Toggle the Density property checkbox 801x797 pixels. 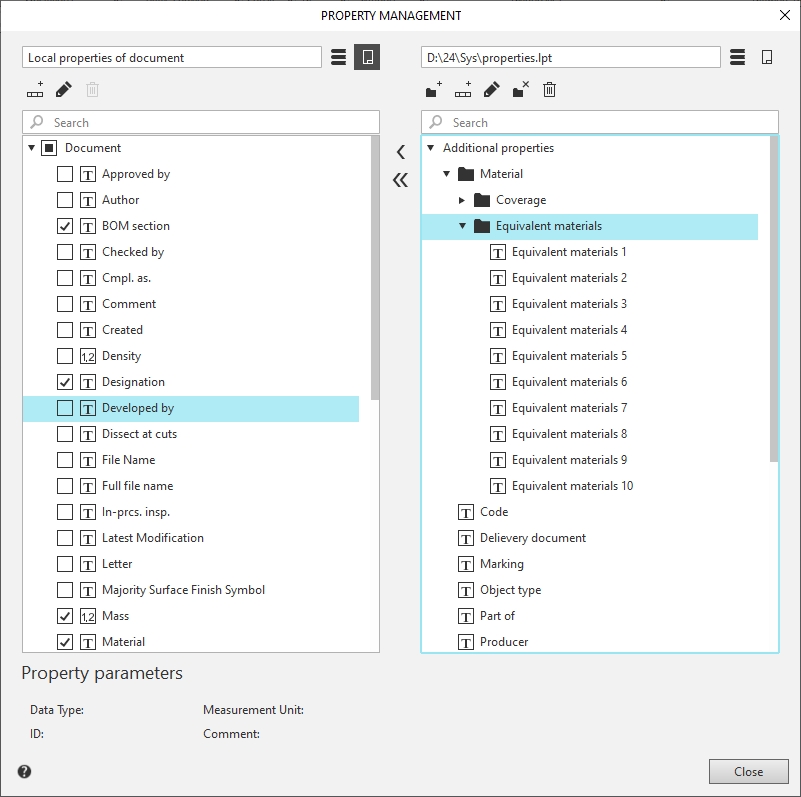click(65, 356)
